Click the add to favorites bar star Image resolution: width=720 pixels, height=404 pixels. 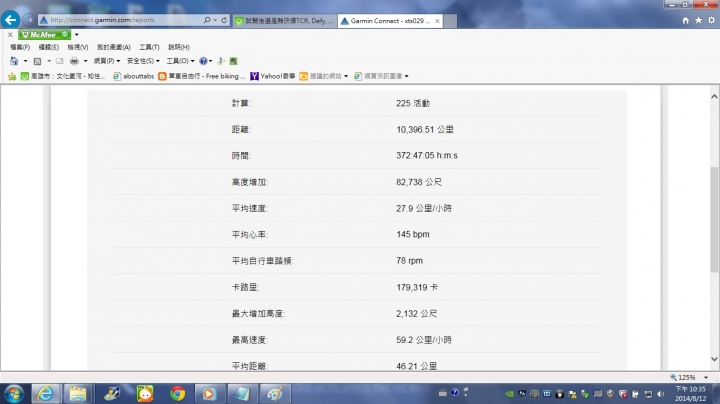click(x=12, y=76)
